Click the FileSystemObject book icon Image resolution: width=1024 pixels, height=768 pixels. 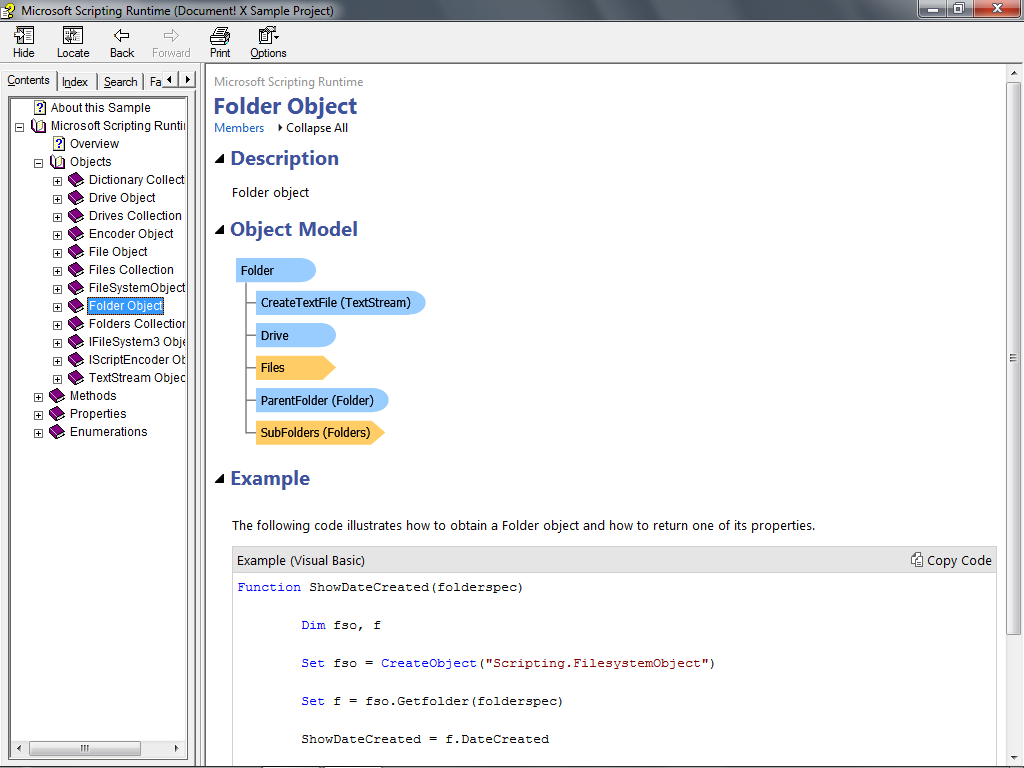tap(76, 288)
